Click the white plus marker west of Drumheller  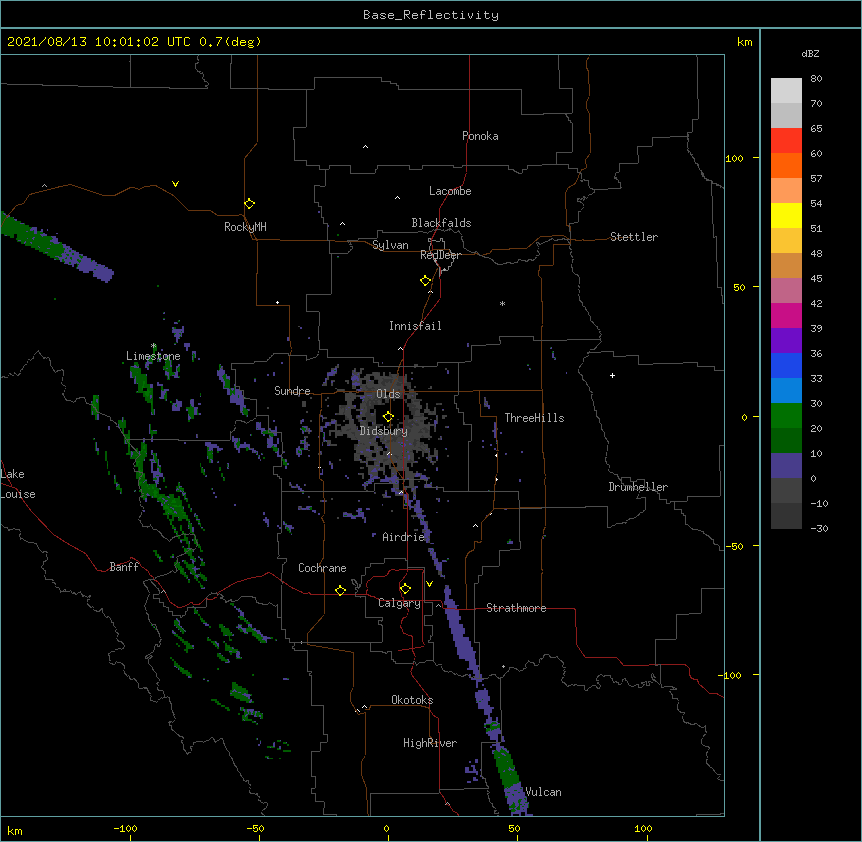(x=612, y=375)
